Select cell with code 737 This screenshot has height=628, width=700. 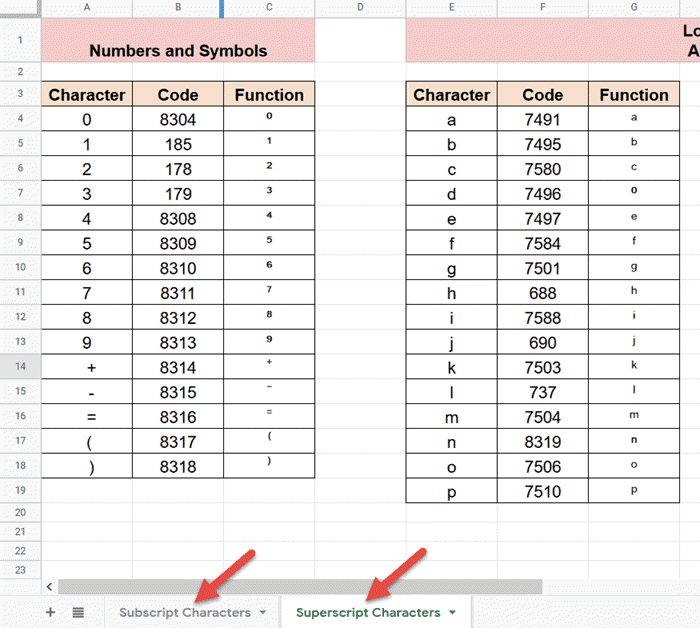click(x=542, y=391)
